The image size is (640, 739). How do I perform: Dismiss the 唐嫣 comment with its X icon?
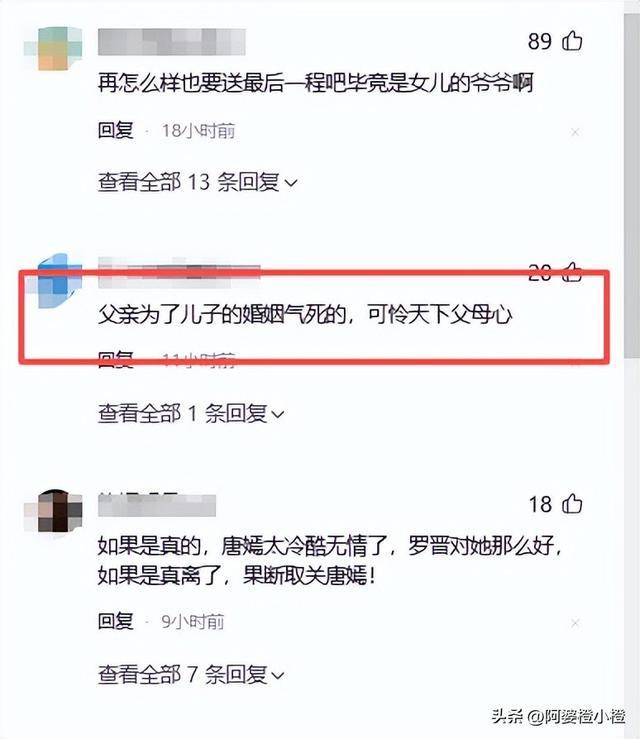[x=575, y=624]
